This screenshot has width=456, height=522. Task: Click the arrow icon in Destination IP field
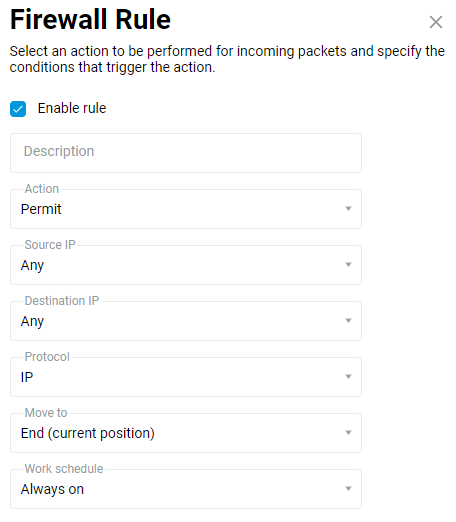click(x=348, y=321)
